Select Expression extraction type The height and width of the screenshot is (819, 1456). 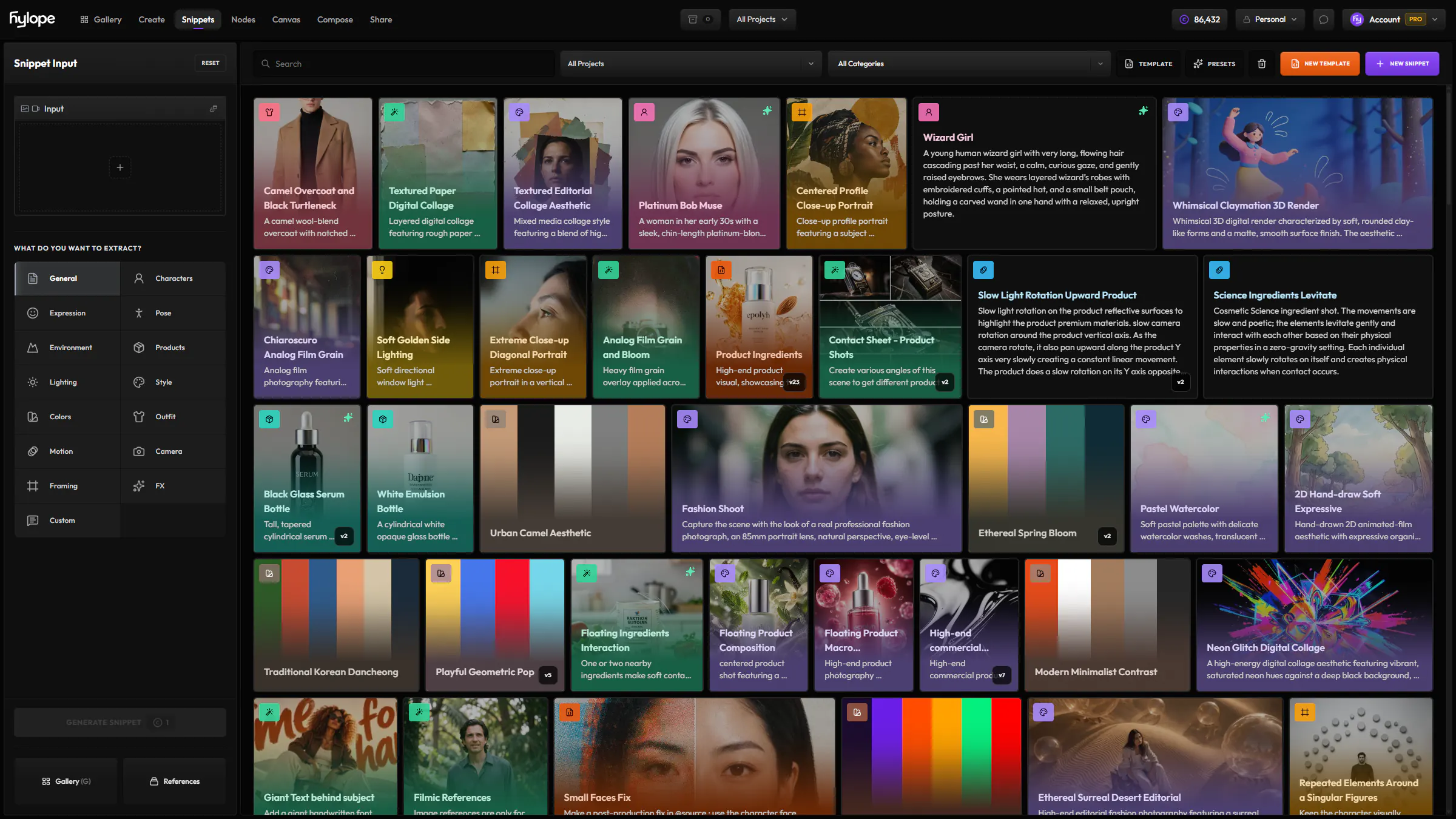(x=67, y=313)
